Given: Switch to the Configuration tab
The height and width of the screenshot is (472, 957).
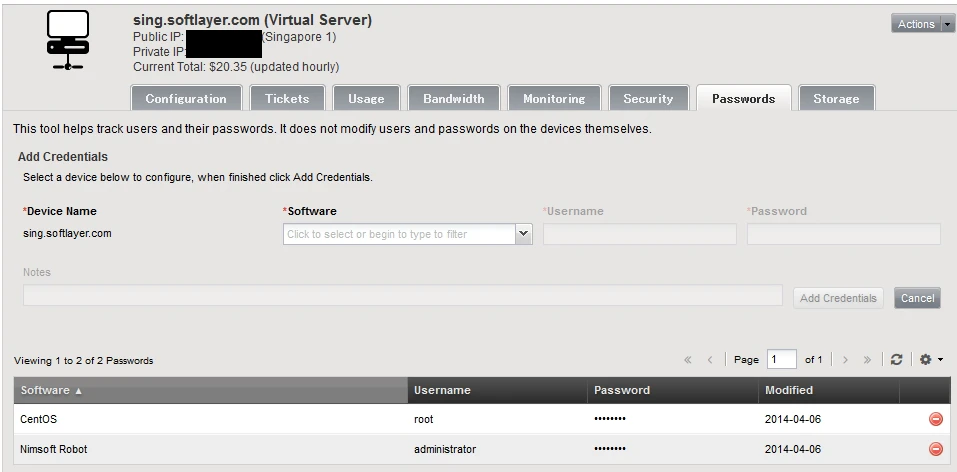Looking at the screenshot, I should 186,98.
